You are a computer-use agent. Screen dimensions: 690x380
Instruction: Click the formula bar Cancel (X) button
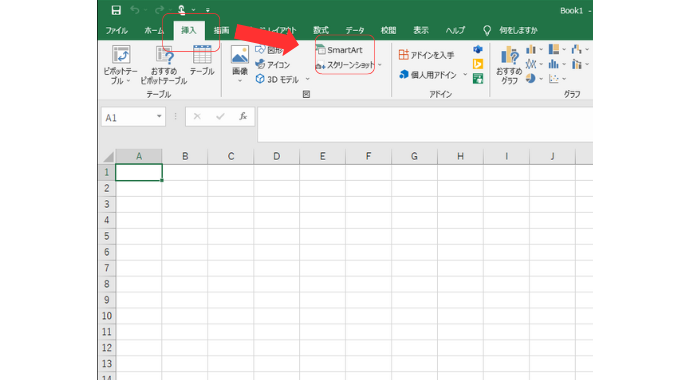point(197,117)
